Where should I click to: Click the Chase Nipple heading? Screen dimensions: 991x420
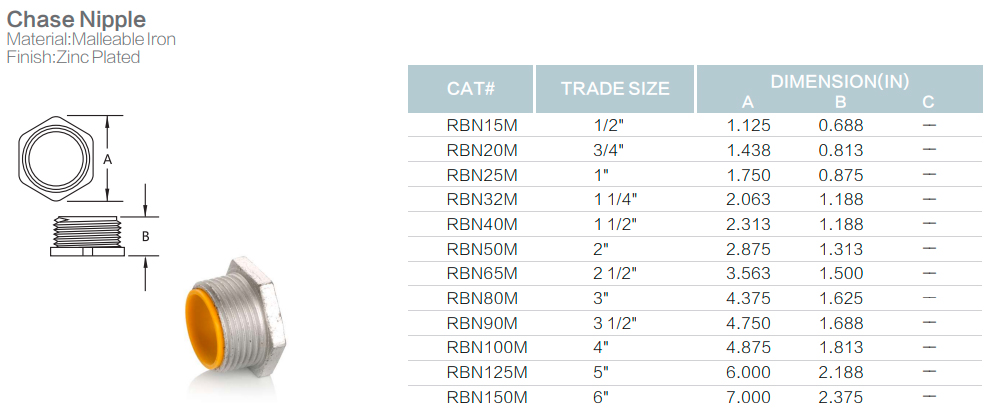click(76, 20)
